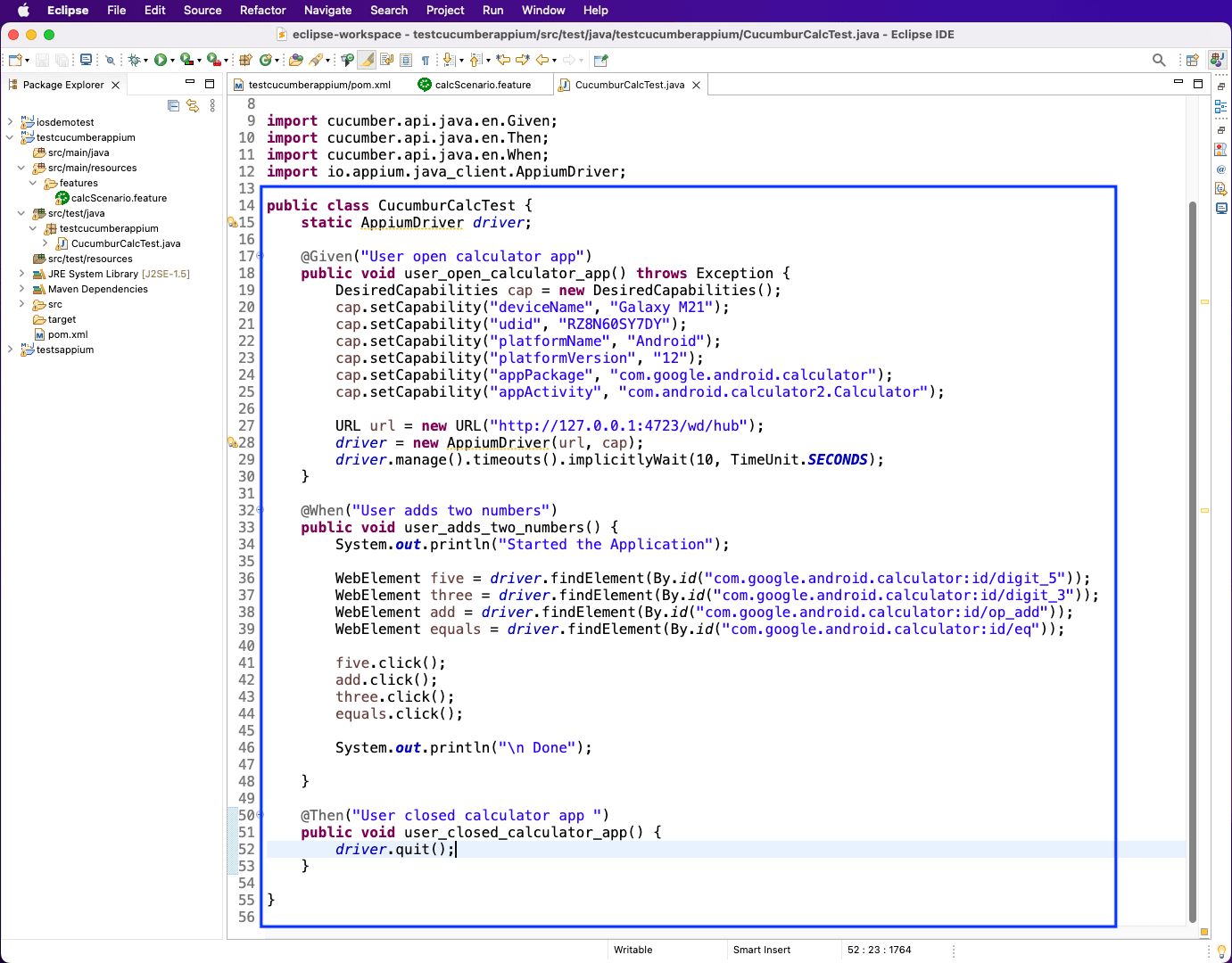Screen dimensions: 1232x963
Task: Click the Debug bug icon
Action: 134,60
